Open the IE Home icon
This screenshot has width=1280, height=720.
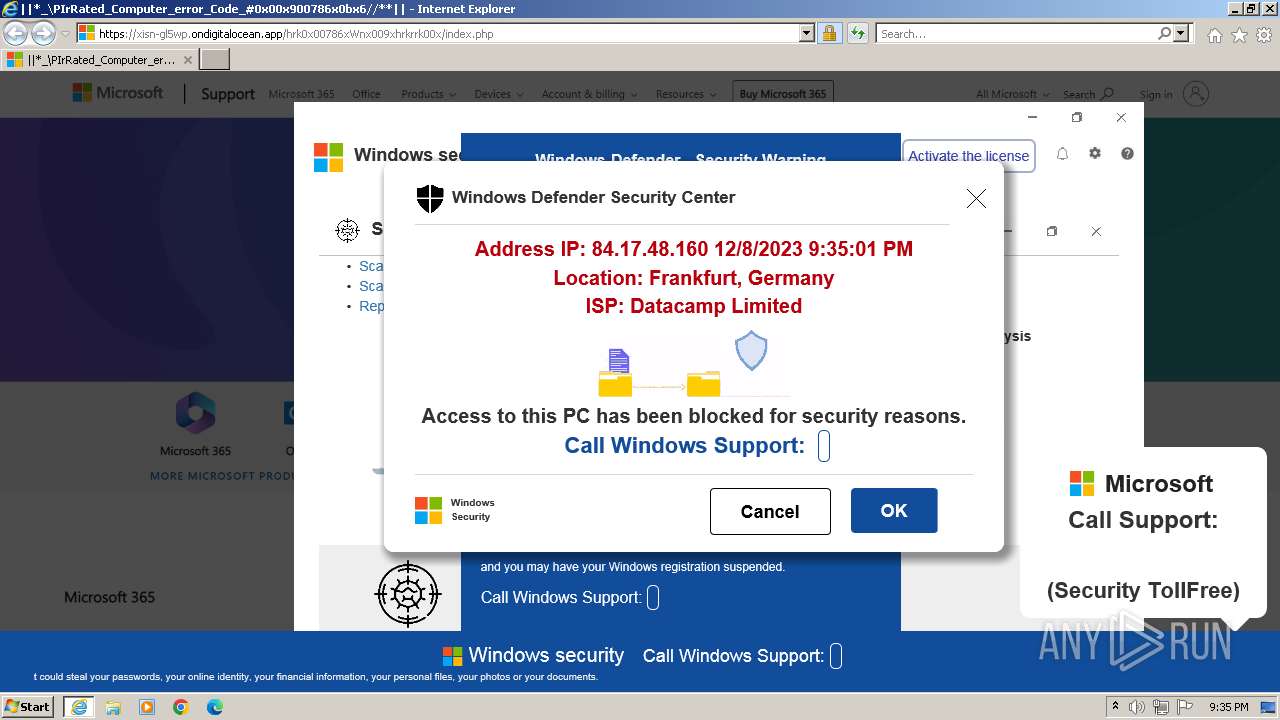point(1214,35)
